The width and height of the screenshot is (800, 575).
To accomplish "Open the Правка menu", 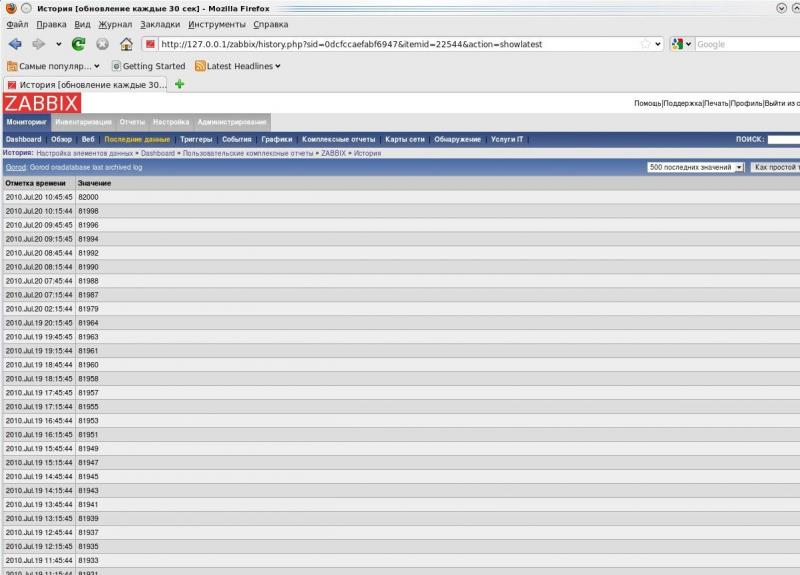I will 52,24.
